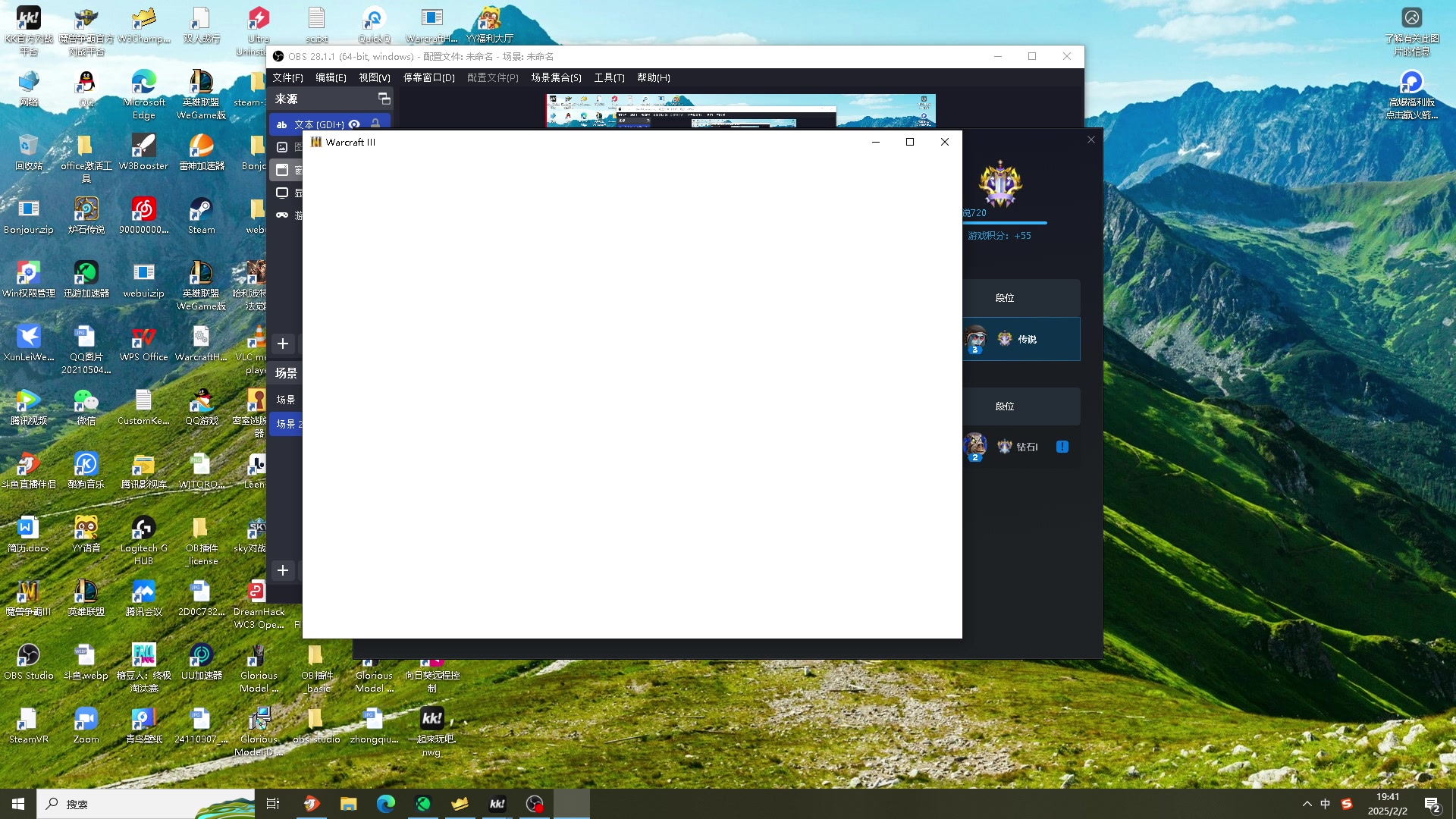Select the image source icon in OBS sources
Screen dimensions: 1456x819
282,147
